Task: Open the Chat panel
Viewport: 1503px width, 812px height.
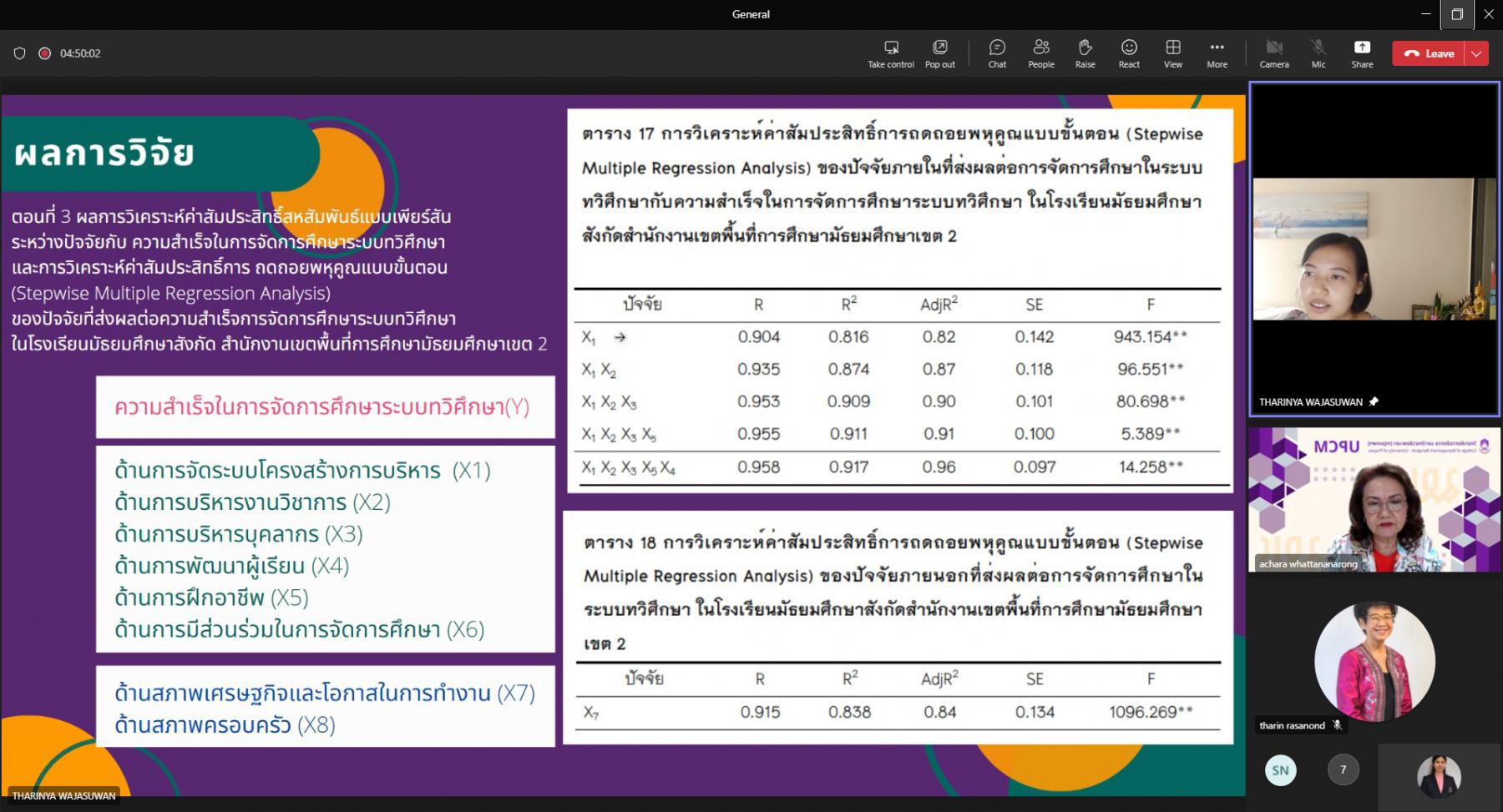Action: pos(997,53)
